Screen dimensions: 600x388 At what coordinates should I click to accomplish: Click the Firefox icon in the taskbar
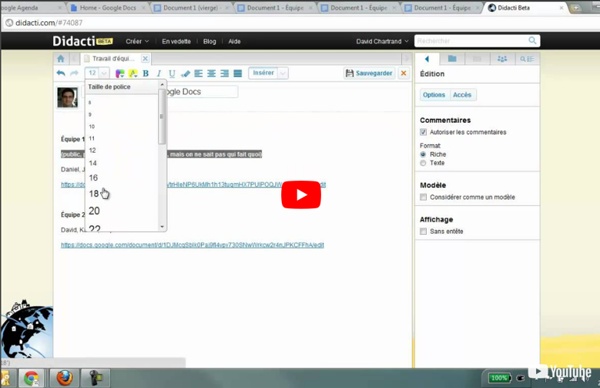click(x=65, y=378)
